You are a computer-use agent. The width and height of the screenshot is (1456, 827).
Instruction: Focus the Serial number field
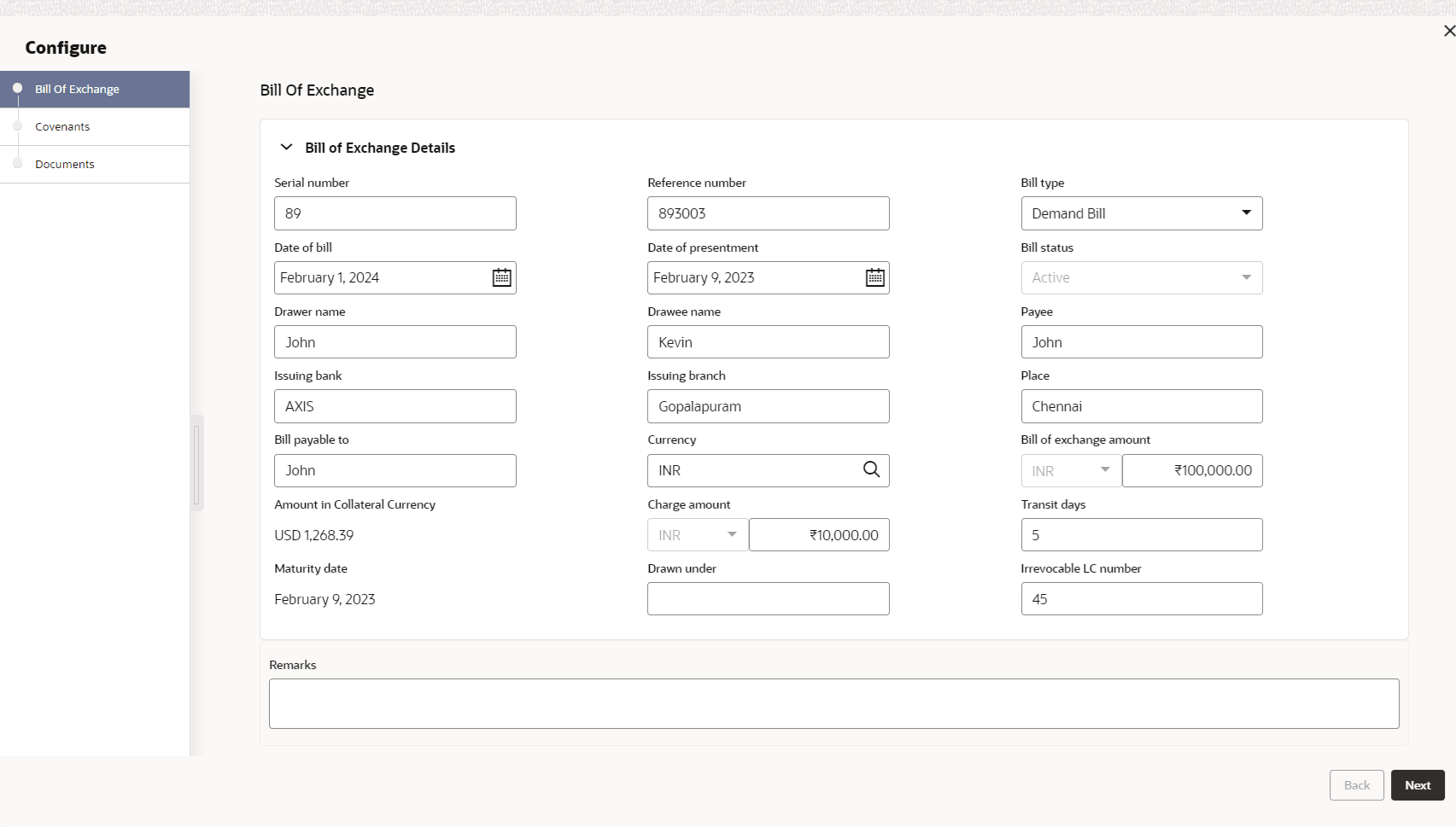coord(395,213)
